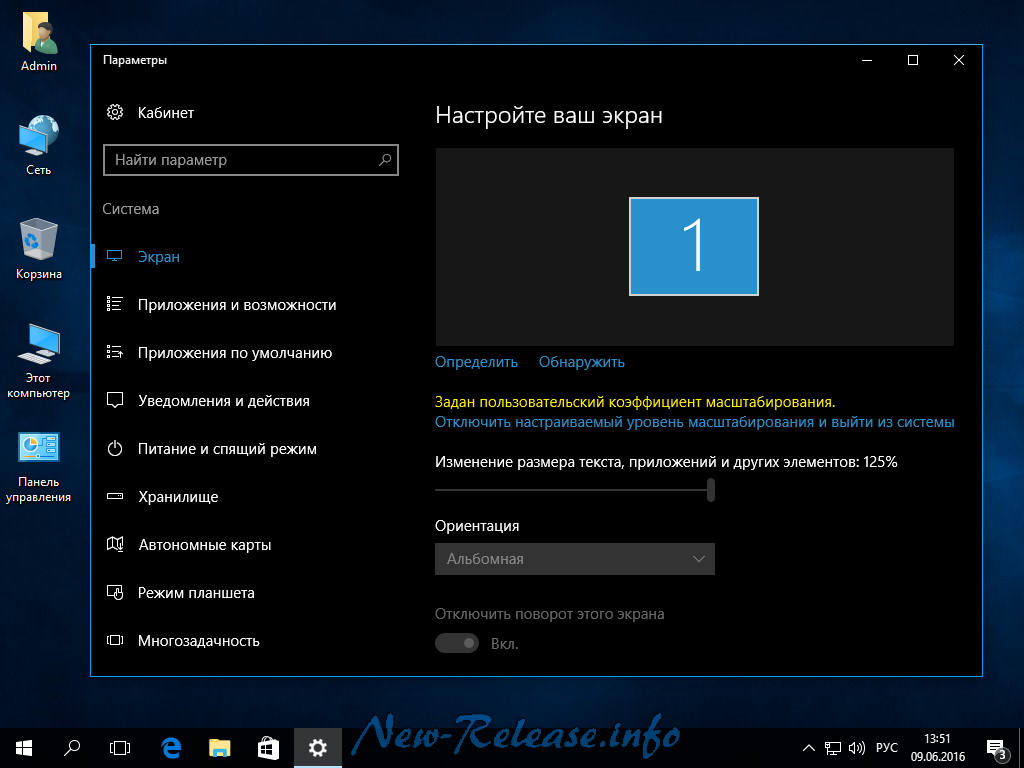Click the Определить link
The height and width of the screenshot is (768, 1024).
476,362
